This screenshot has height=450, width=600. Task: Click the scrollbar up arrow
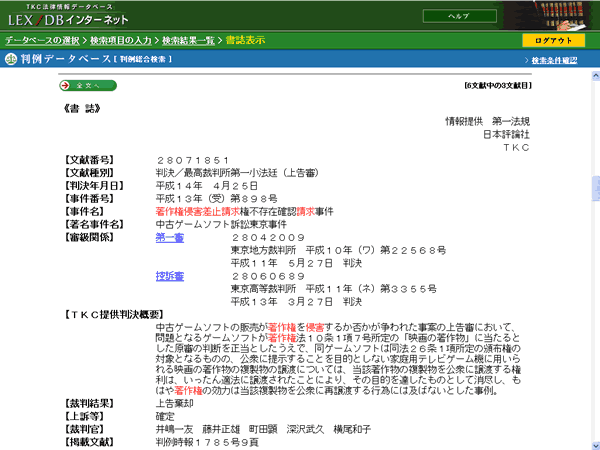596,76
